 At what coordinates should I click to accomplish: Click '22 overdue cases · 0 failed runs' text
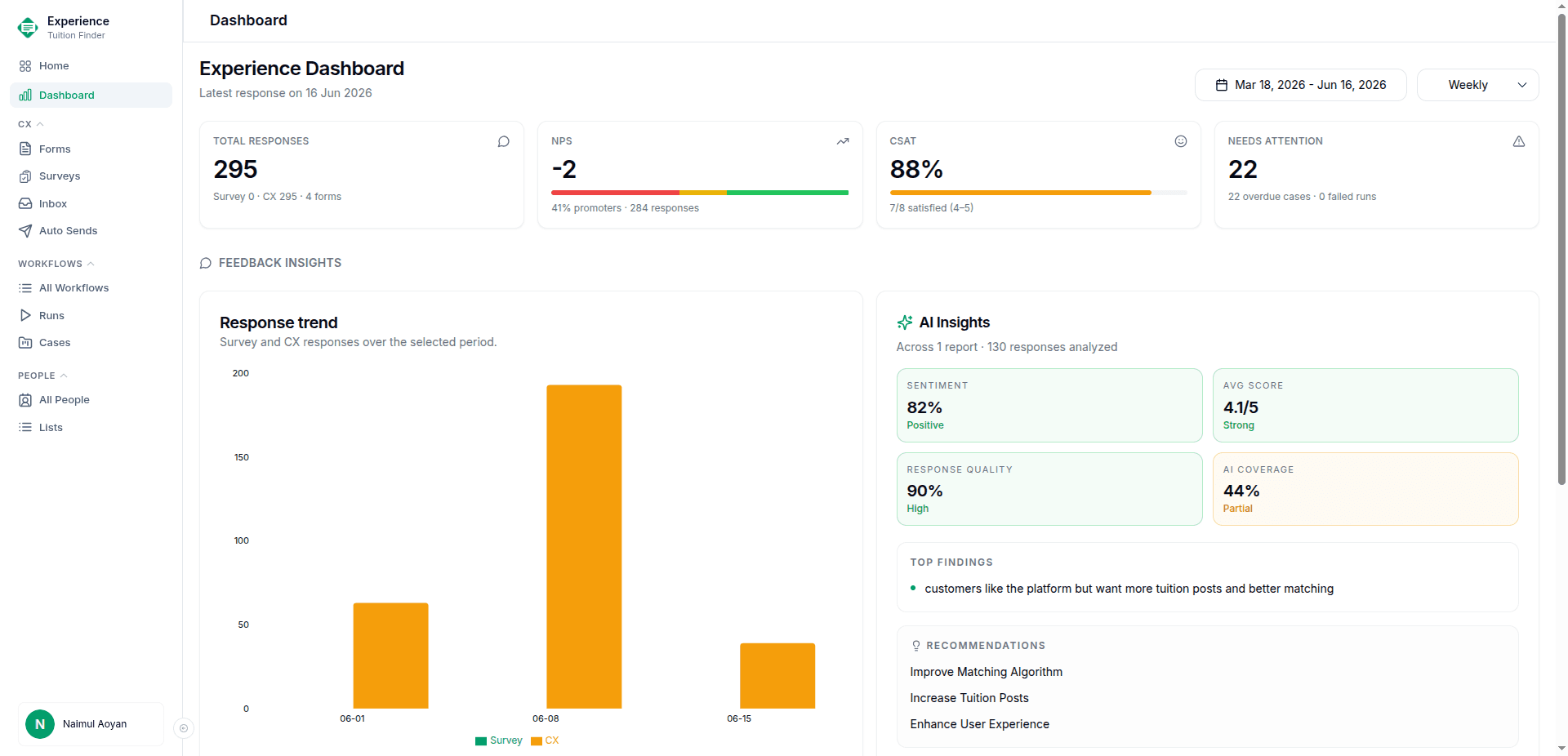click(x=1302, y=197)
